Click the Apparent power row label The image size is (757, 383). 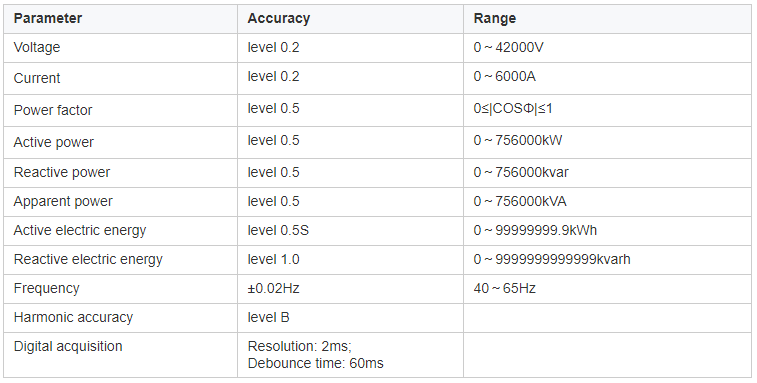coord(63,202)
